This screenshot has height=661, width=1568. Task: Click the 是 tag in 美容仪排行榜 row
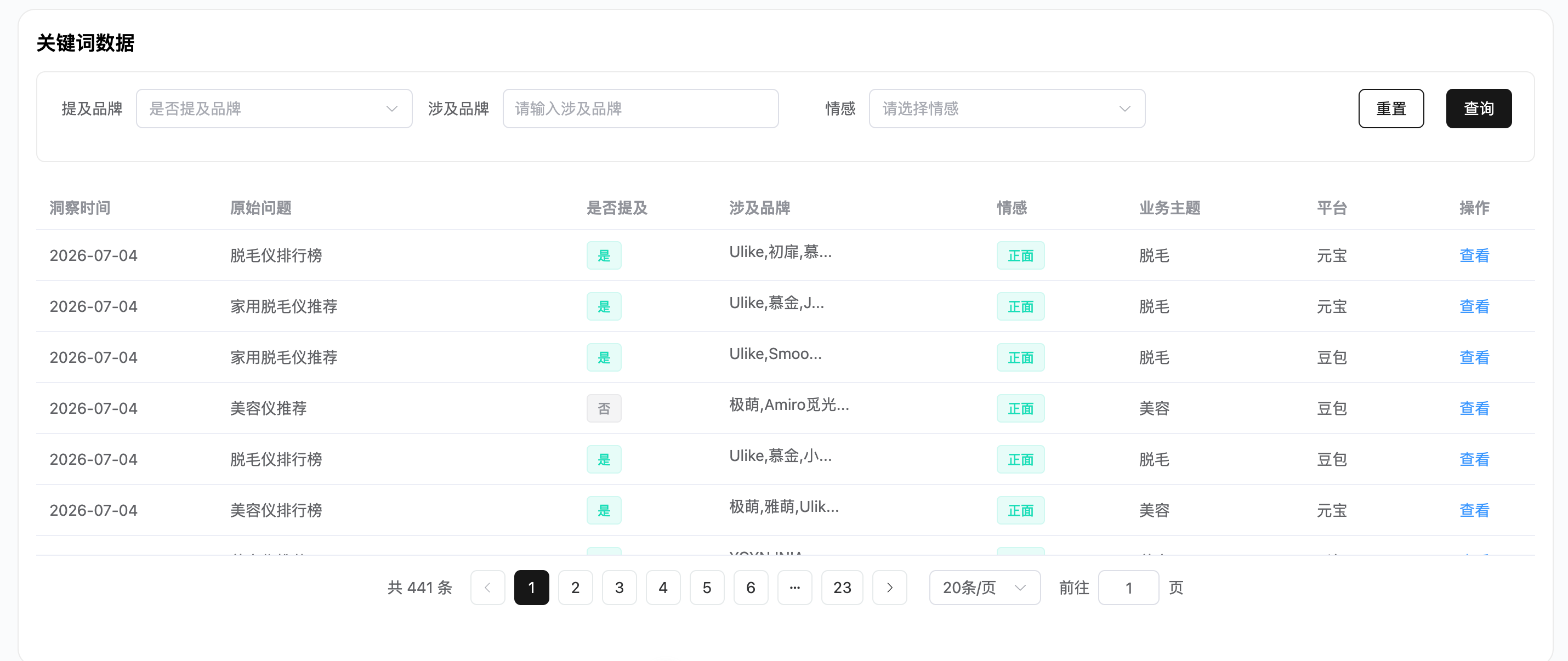pyautogui.click(x=604, y=511)
